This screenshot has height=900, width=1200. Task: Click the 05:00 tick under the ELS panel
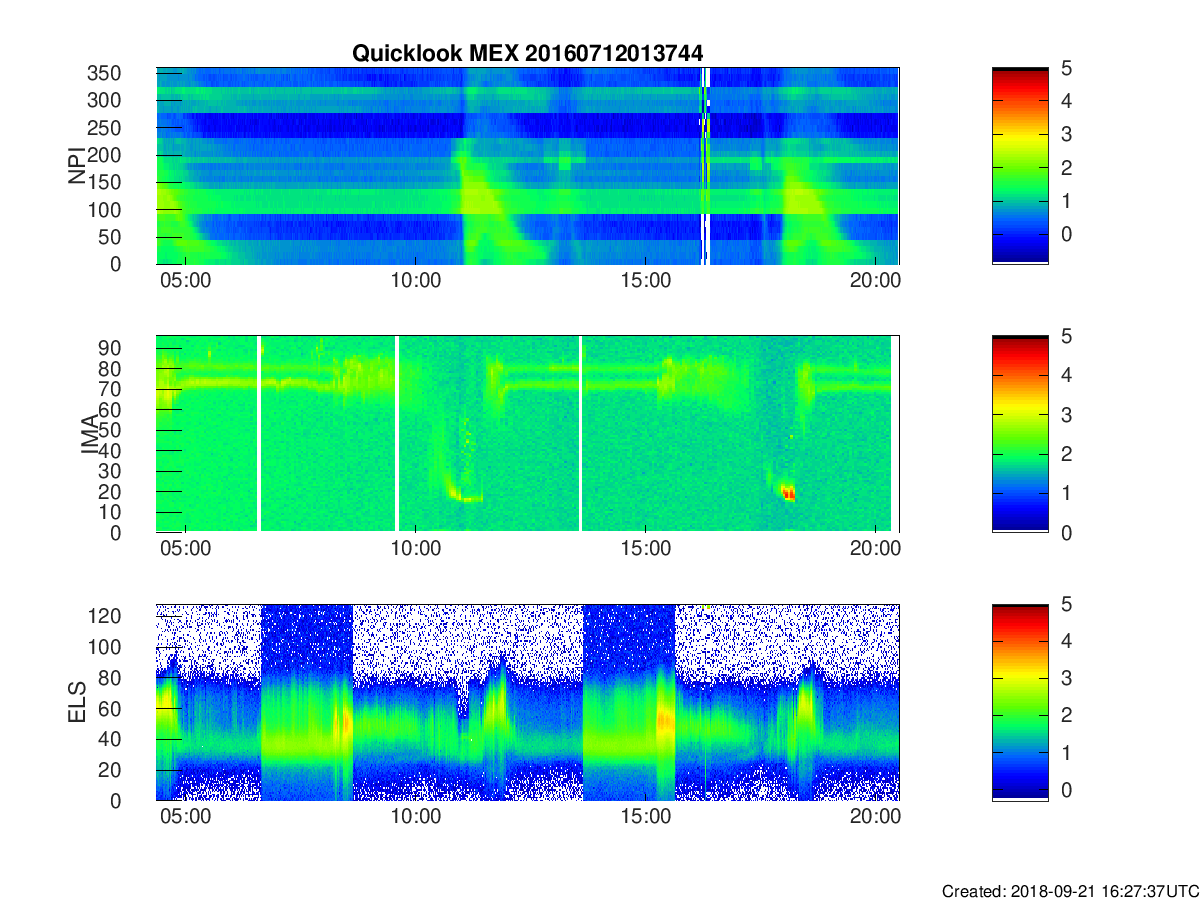(185, 817)
